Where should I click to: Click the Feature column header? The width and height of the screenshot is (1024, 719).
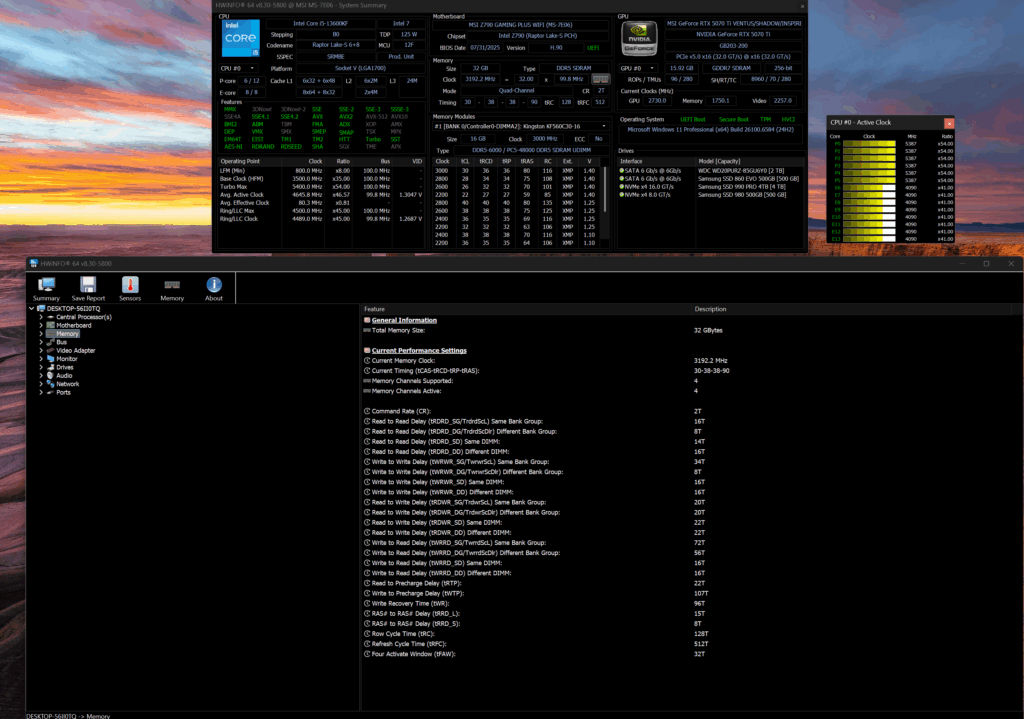click(x=526, y=309)
